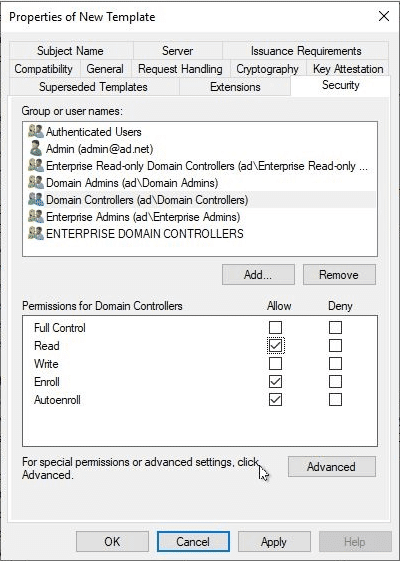The width and height of the screenshot is (400, 561).
Task: Open the Issuance Requirements tab
Action: click(x=306, y=51)
